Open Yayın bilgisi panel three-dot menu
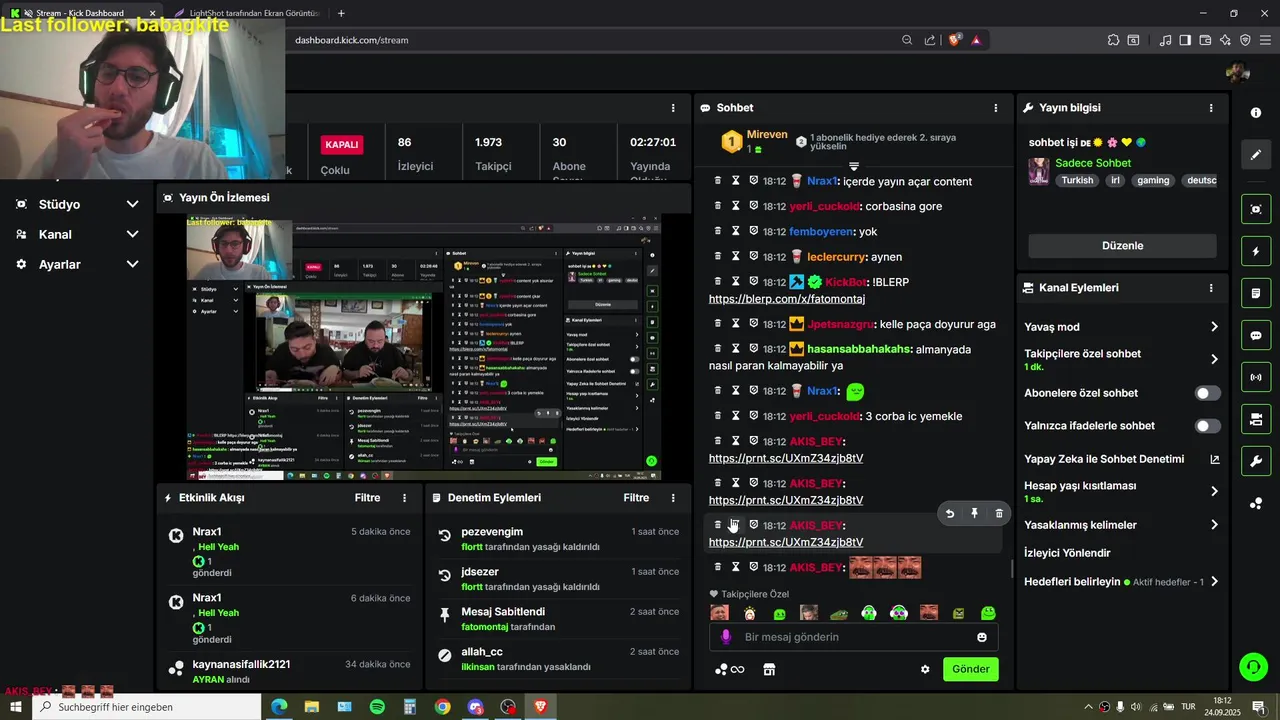1280x720 pixels. tap(1211, 108)
